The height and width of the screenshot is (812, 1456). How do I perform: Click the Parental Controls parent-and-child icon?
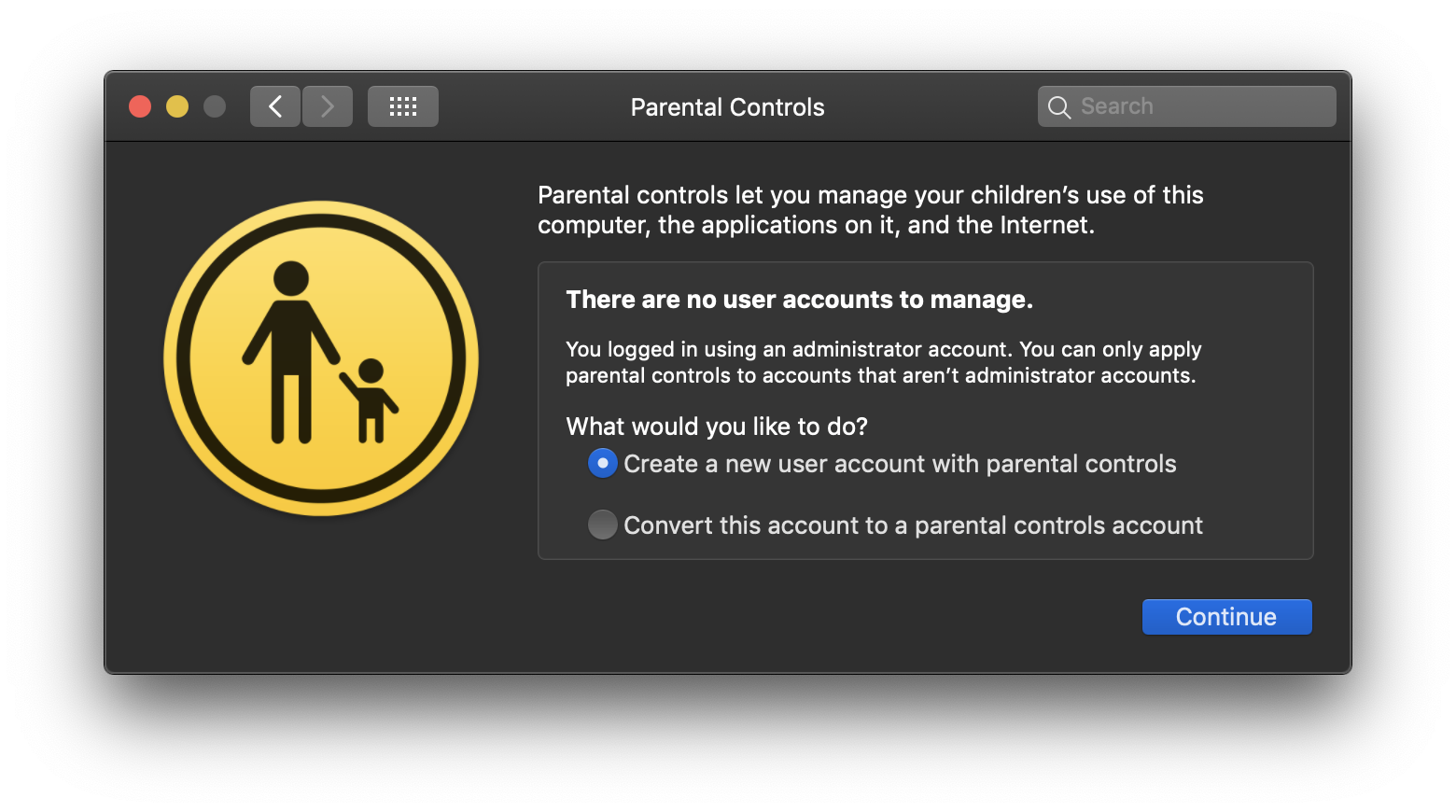321,358
